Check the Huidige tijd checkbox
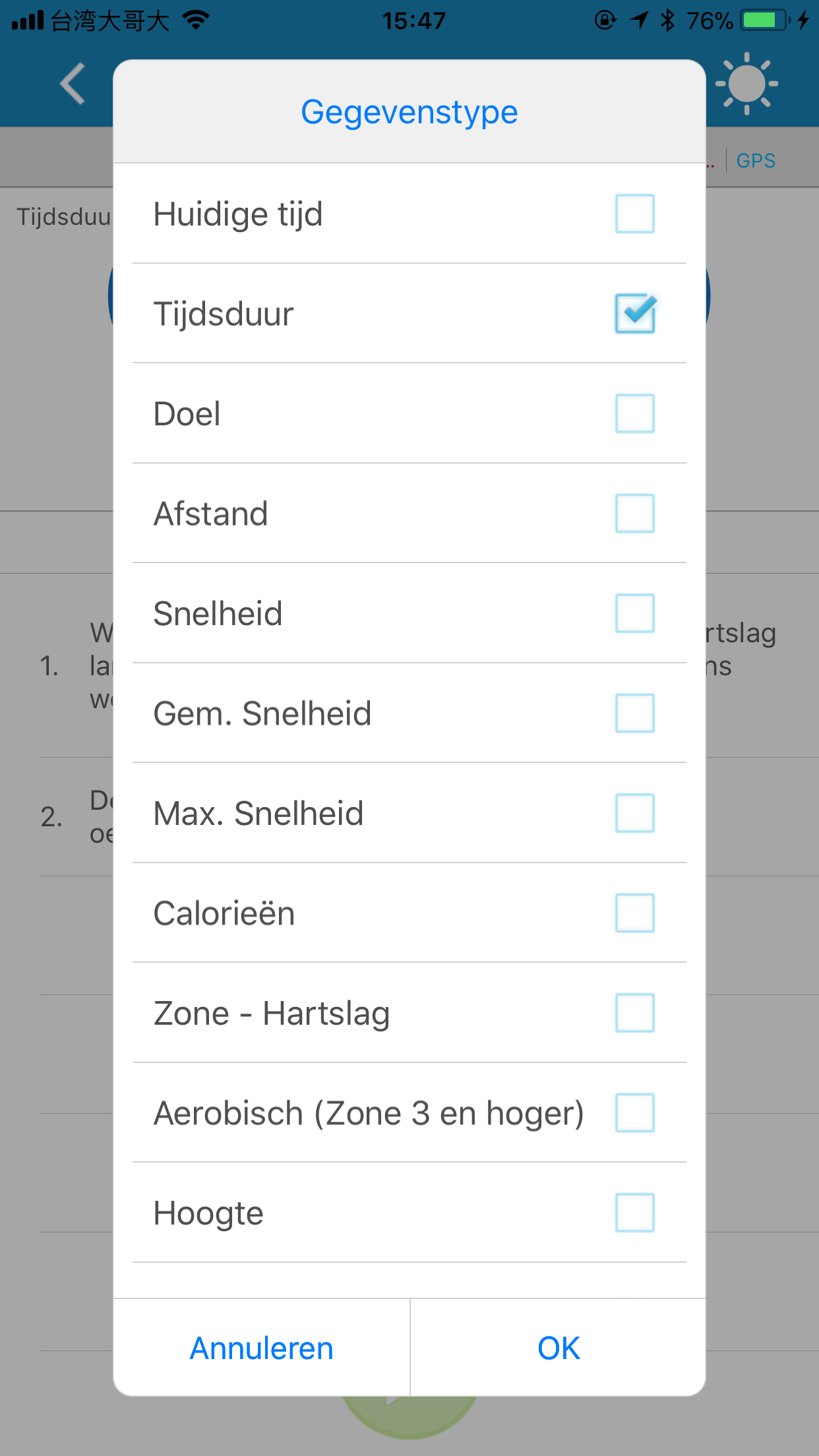The width and height of the screenshot is (819, 1456). point(634,214)
